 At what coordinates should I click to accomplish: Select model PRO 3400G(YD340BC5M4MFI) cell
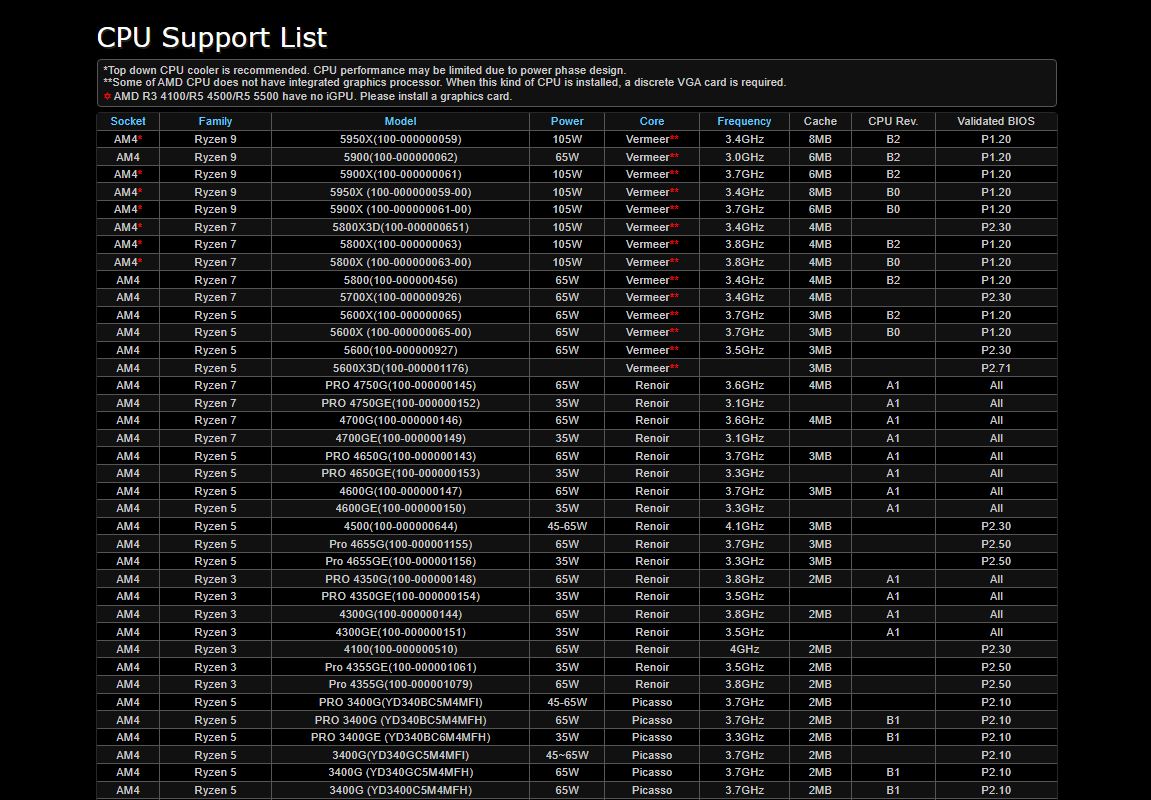400,702
